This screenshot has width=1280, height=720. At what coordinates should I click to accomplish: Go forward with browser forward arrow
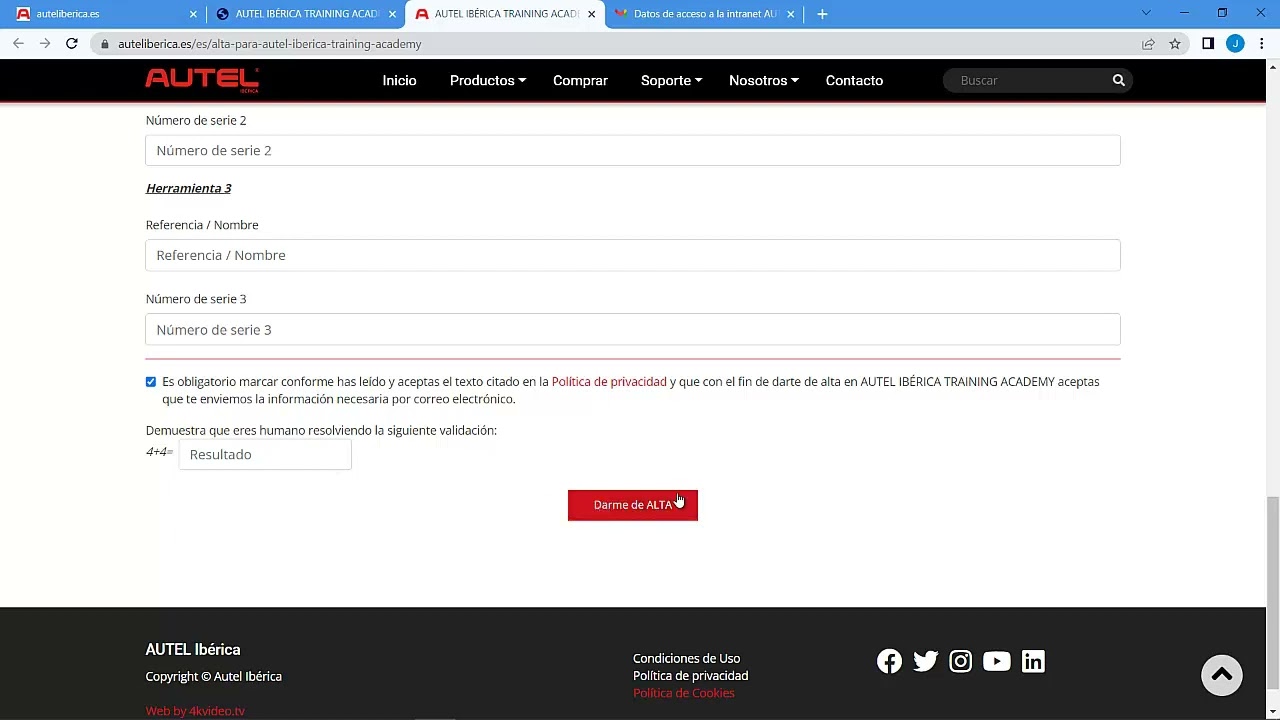45,44
